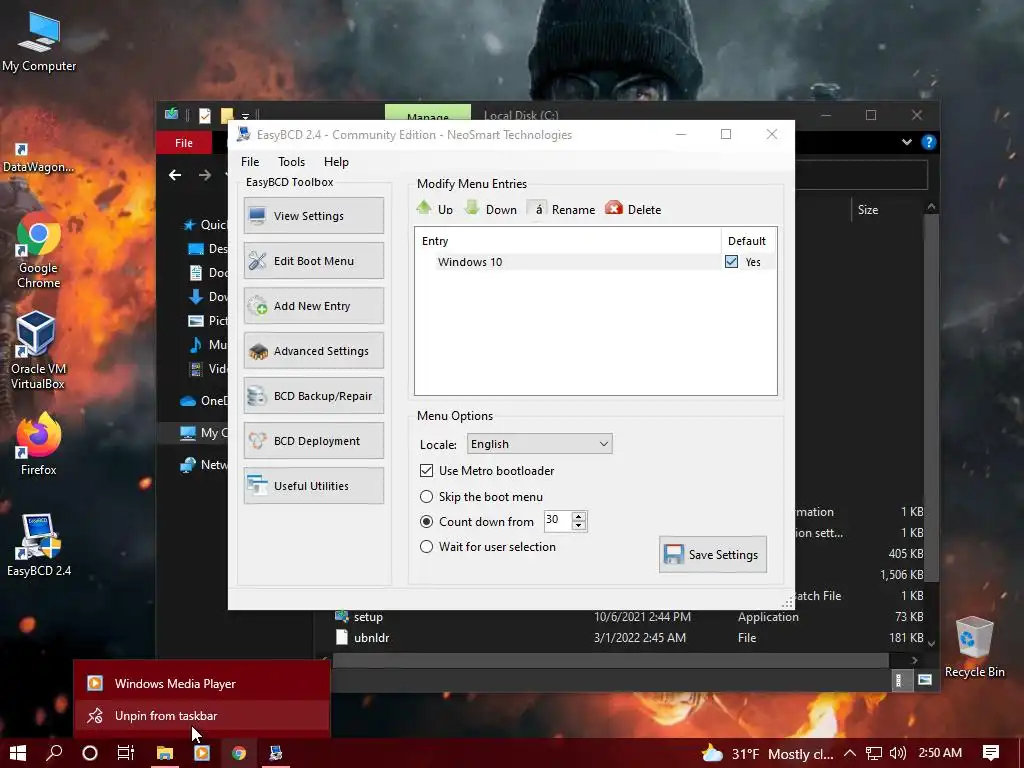Open Cortana circle on taskbar
This screenshot has width=1024, height=768.
pyautogui.click(x=90, y=753)
